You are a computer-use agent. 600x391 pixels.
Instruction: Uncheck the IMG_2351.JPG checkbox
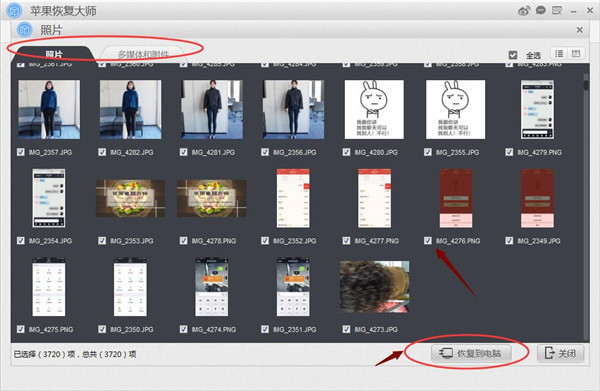[x=265, y=329]
